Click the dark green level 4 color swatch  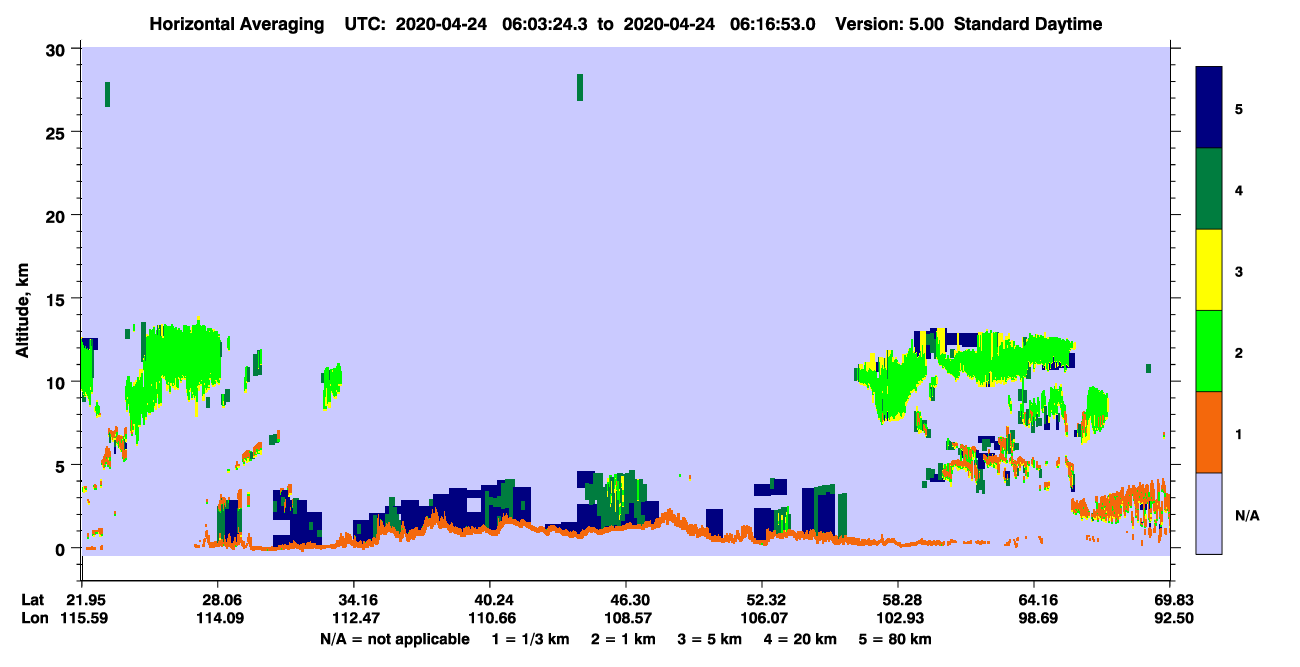point(1209,189)
